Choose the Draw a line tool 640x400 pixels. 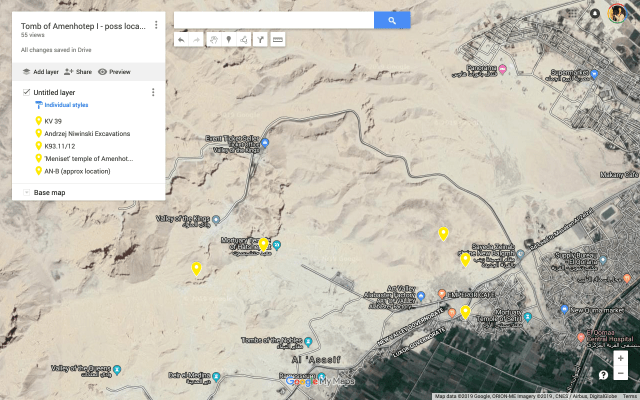click(x=245, y=39)
